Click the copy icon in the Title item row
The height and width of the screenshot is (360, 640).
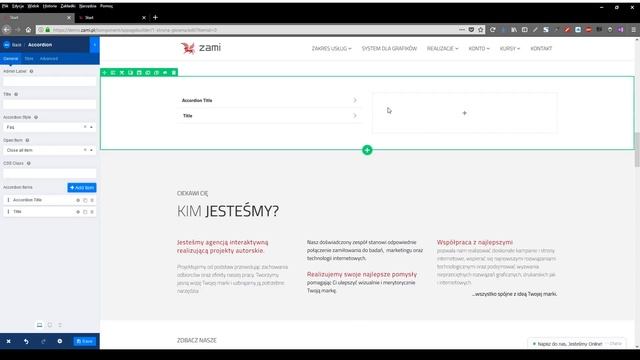pos(85,212)
